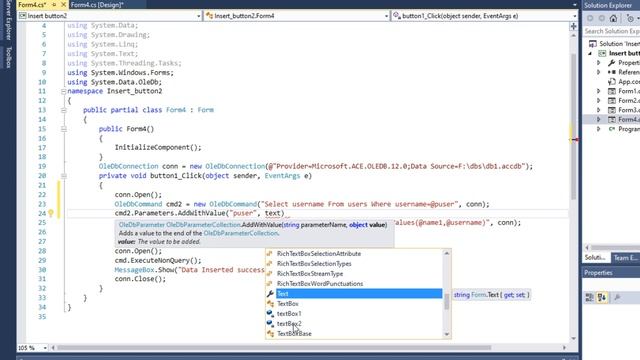The height and width of the screenshot is (360, 640).
Task: Select the Program file in Solution Explorer
Action: 624,129
